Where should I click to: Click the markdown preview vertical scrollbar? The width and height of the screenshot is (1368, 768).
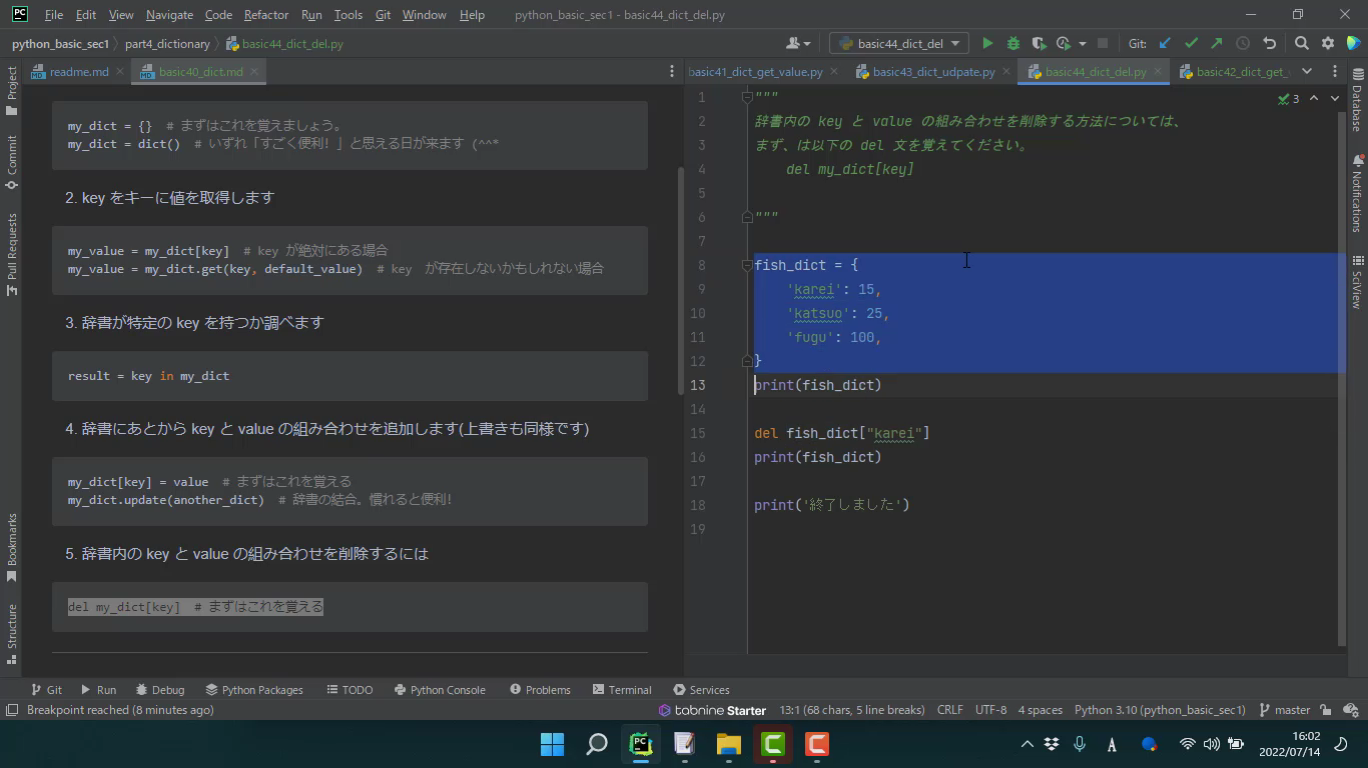[681, 280]
